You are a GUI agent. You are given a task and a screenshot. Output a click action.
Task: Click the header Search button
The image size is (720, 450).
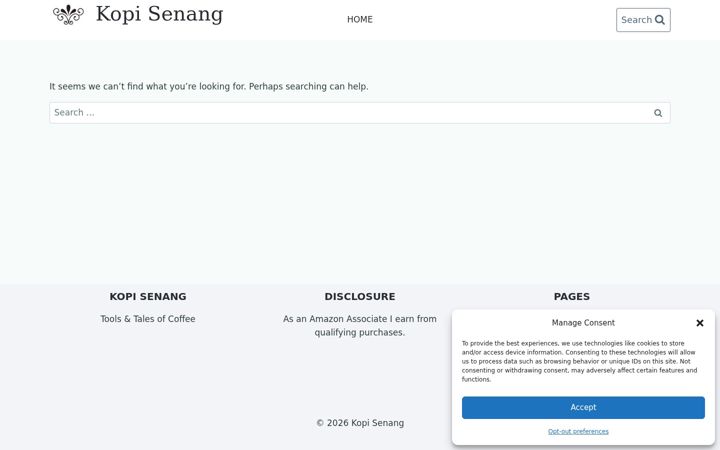coord(643,20)
